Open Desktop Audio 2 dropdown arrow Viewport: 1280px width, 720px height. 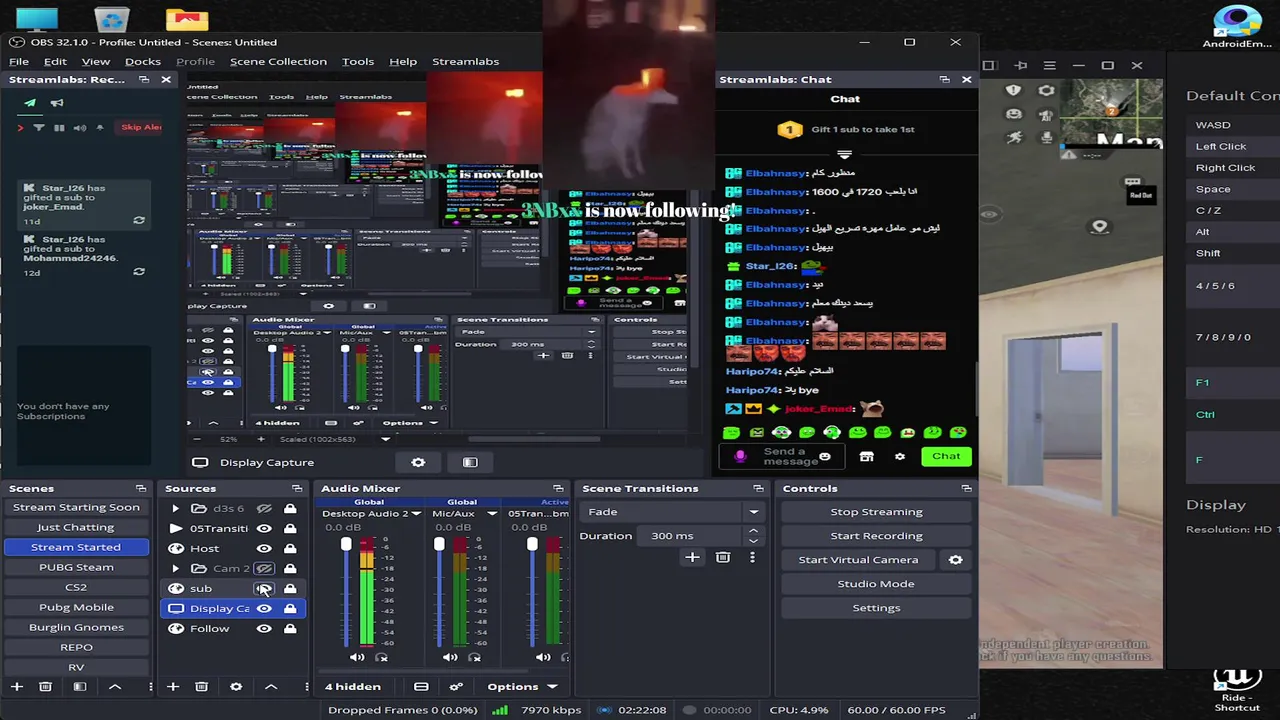(x=416, y=514)
